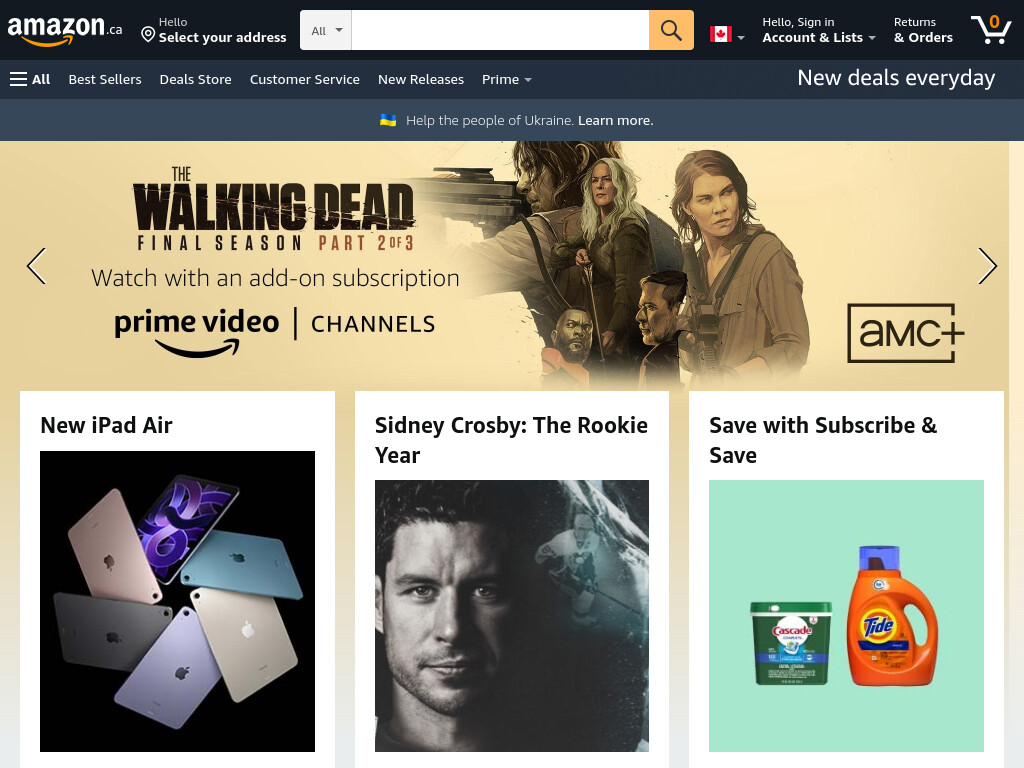
Task: Go to the previous banner slide
Action: 37,266
